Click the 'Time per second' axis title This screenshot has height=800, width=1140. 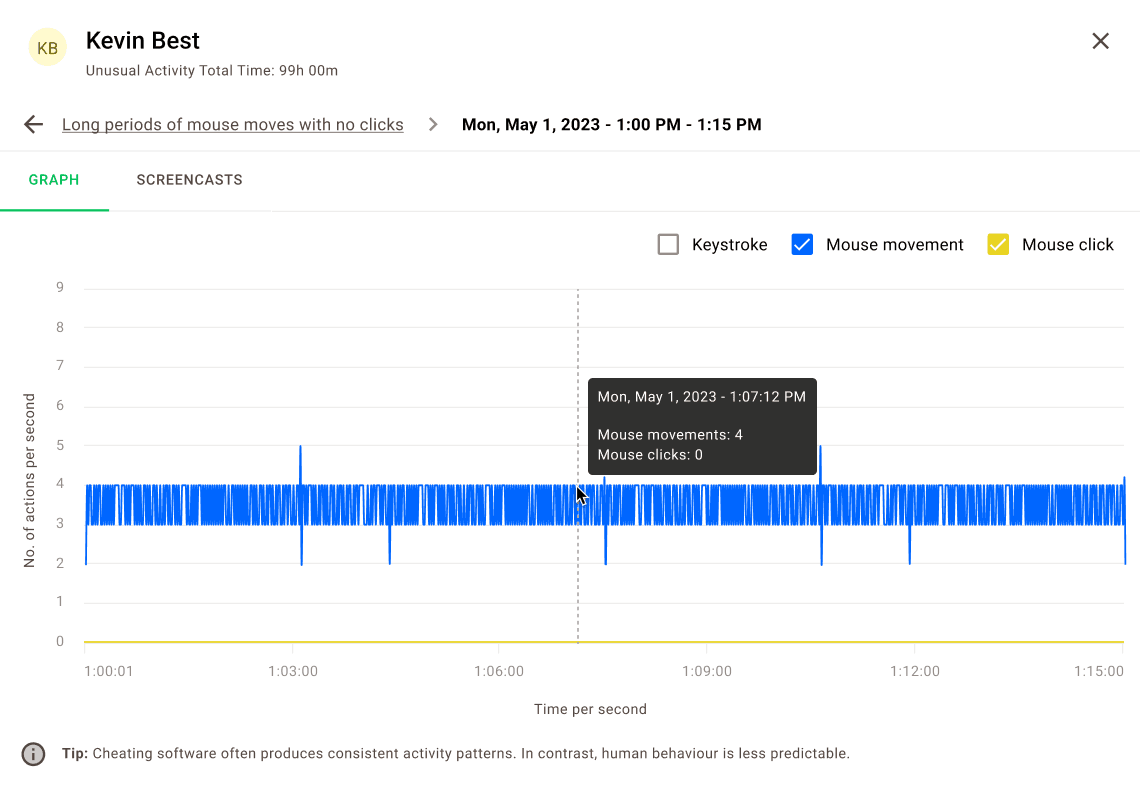590,709
